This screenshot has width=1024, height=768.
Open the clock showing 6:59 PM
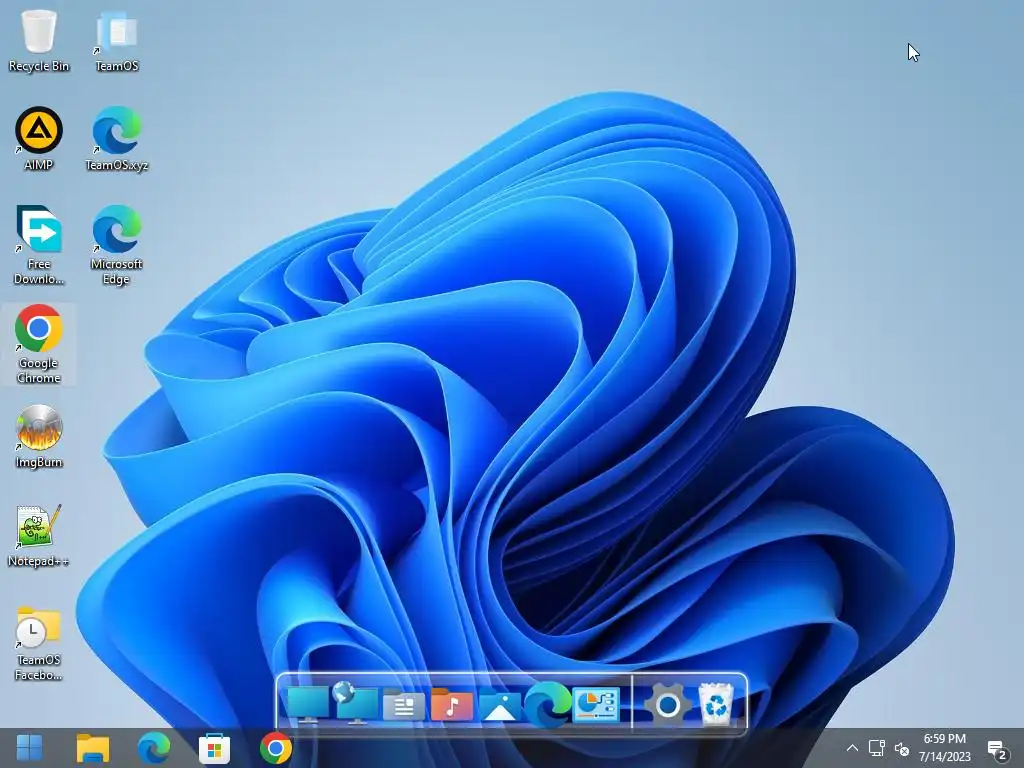(x=944, y=748)
